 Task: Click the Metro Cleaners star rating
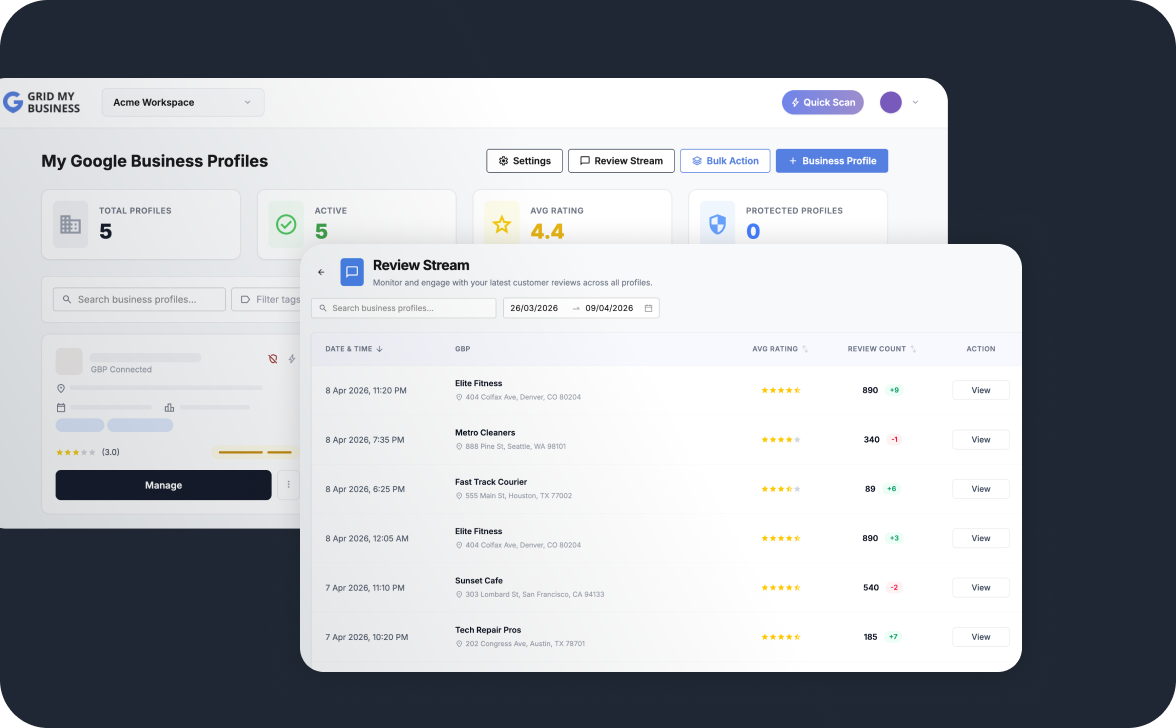[781, 439]
